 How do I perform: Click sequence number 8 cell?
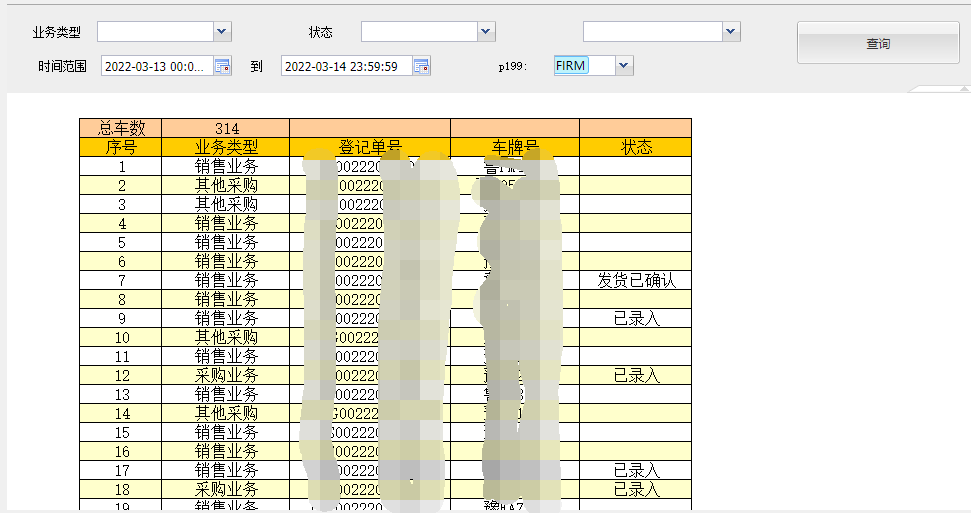121,299
